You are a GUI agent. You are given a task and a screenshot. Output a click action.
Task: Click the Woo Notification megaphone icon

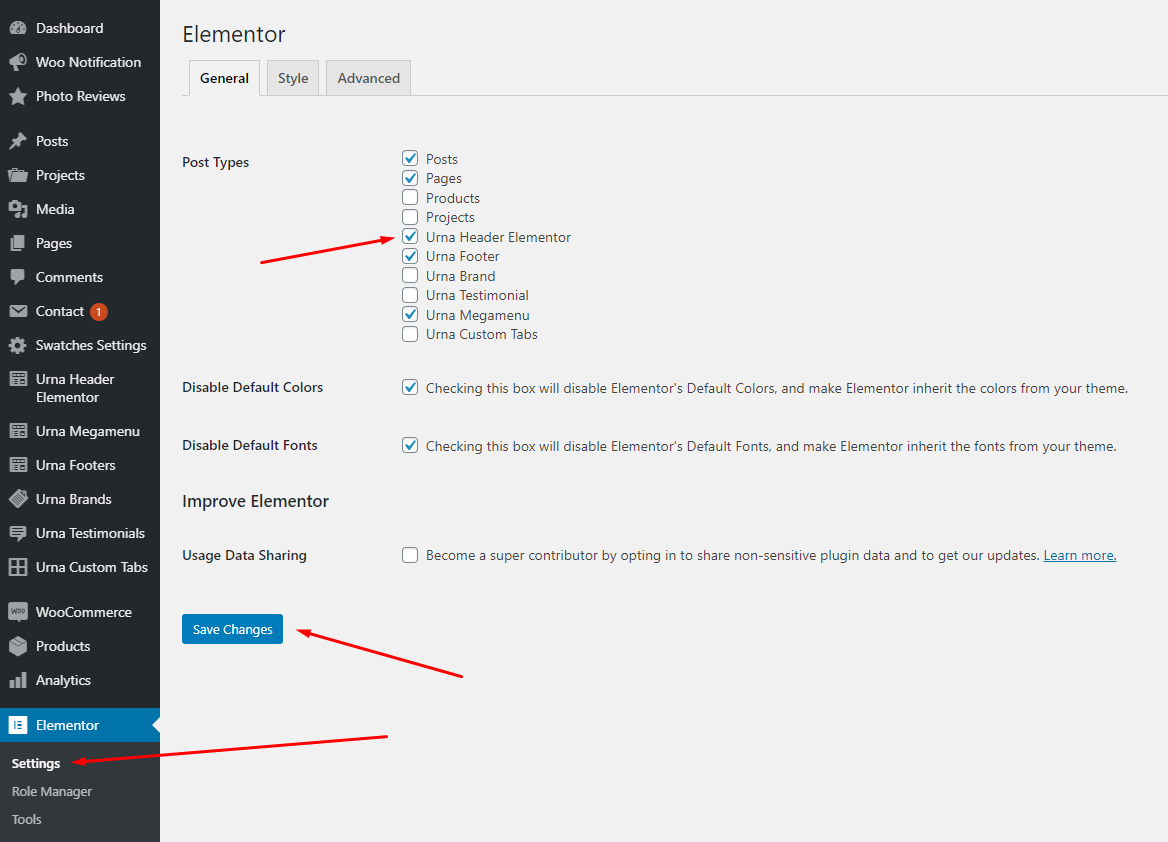click(18, 63)
